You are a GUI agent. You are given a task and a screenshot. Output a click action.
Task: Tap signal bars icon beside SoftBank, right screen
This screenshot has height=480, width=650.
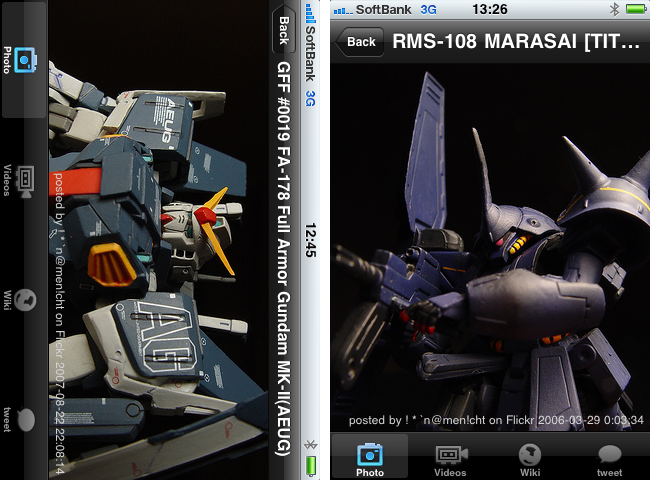pos(343,10)
